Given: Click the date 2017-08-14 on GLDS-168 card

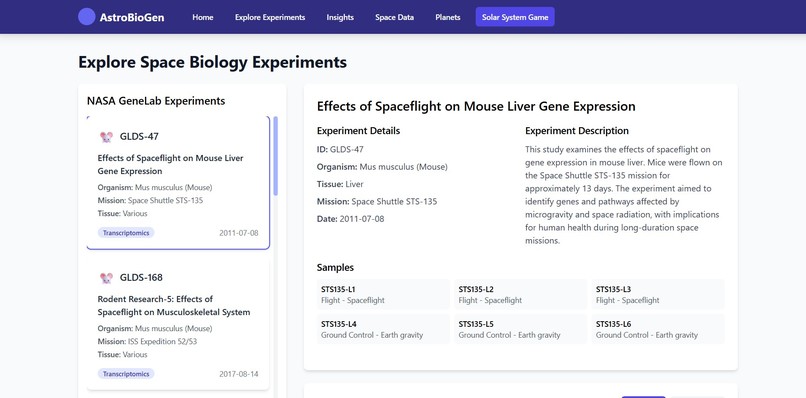Looking at the screenshot, I should point(239,374).
